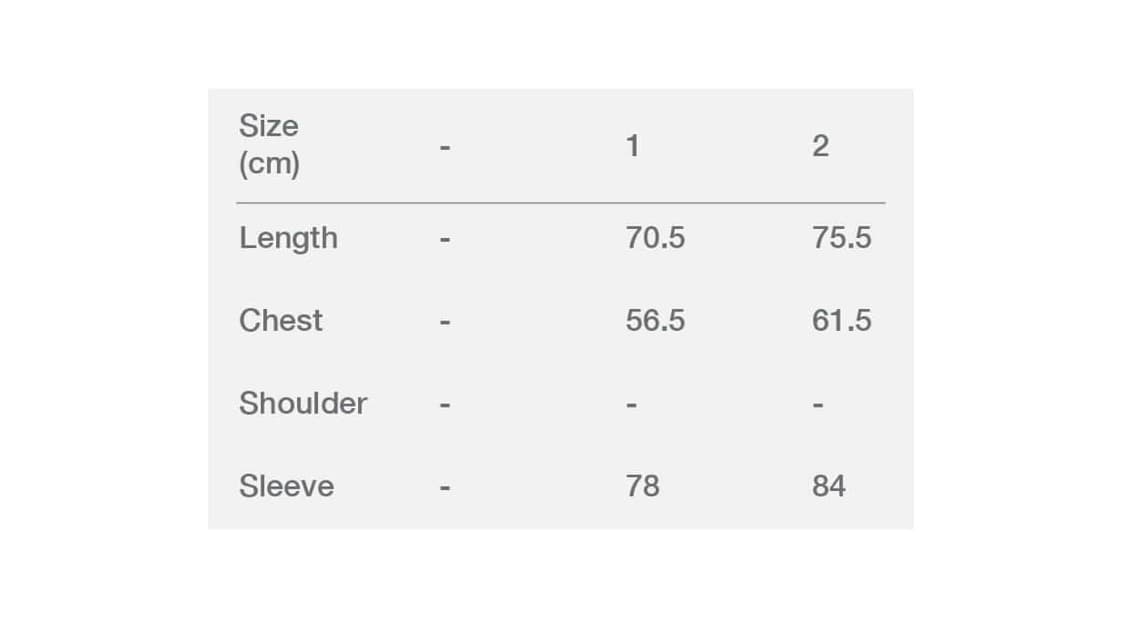1125x638 pixels.
Task: Select the 61.5 chest value
Action: [841, 321]
